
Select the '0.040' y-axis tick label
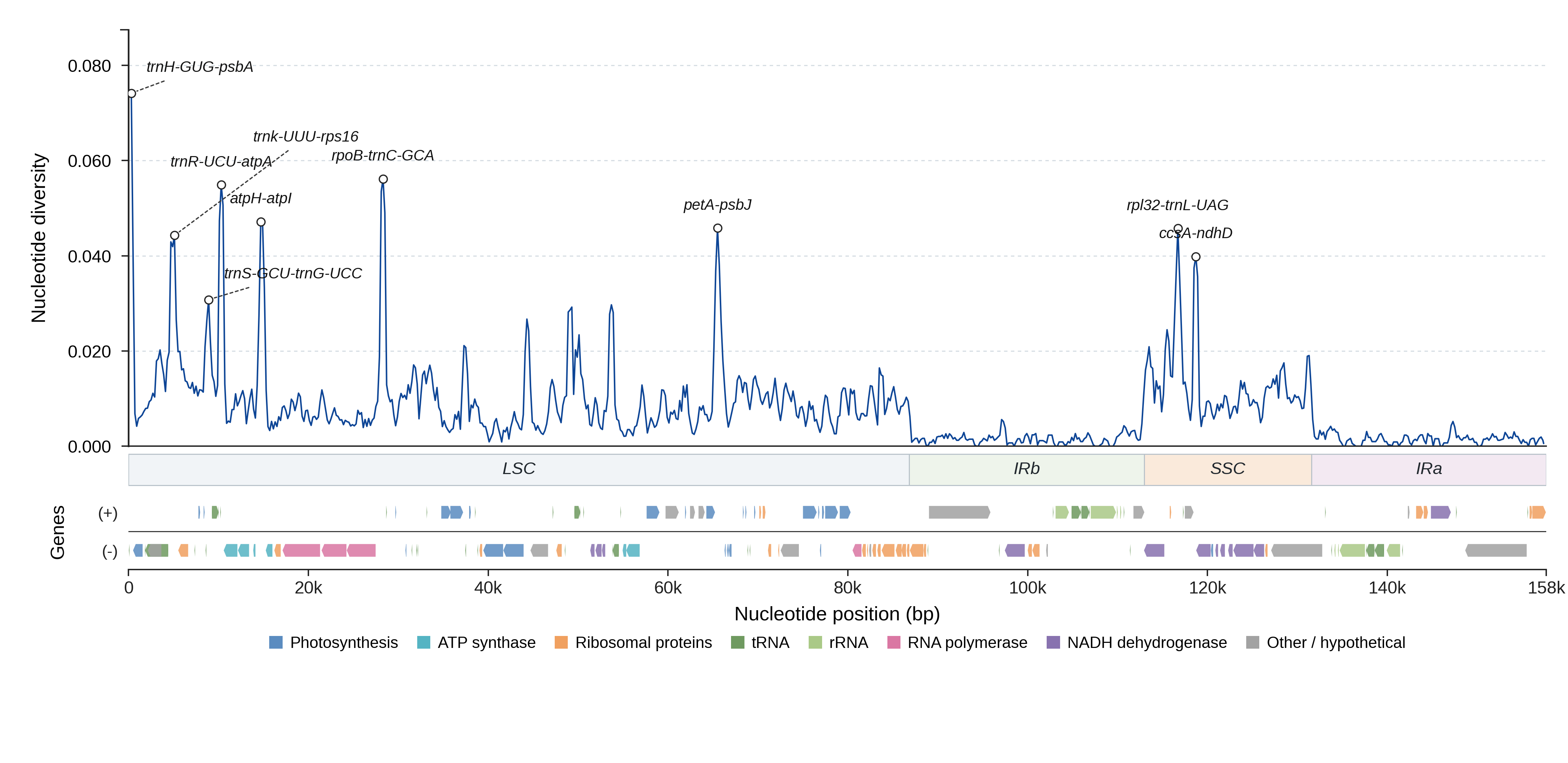tap(90, 256)
